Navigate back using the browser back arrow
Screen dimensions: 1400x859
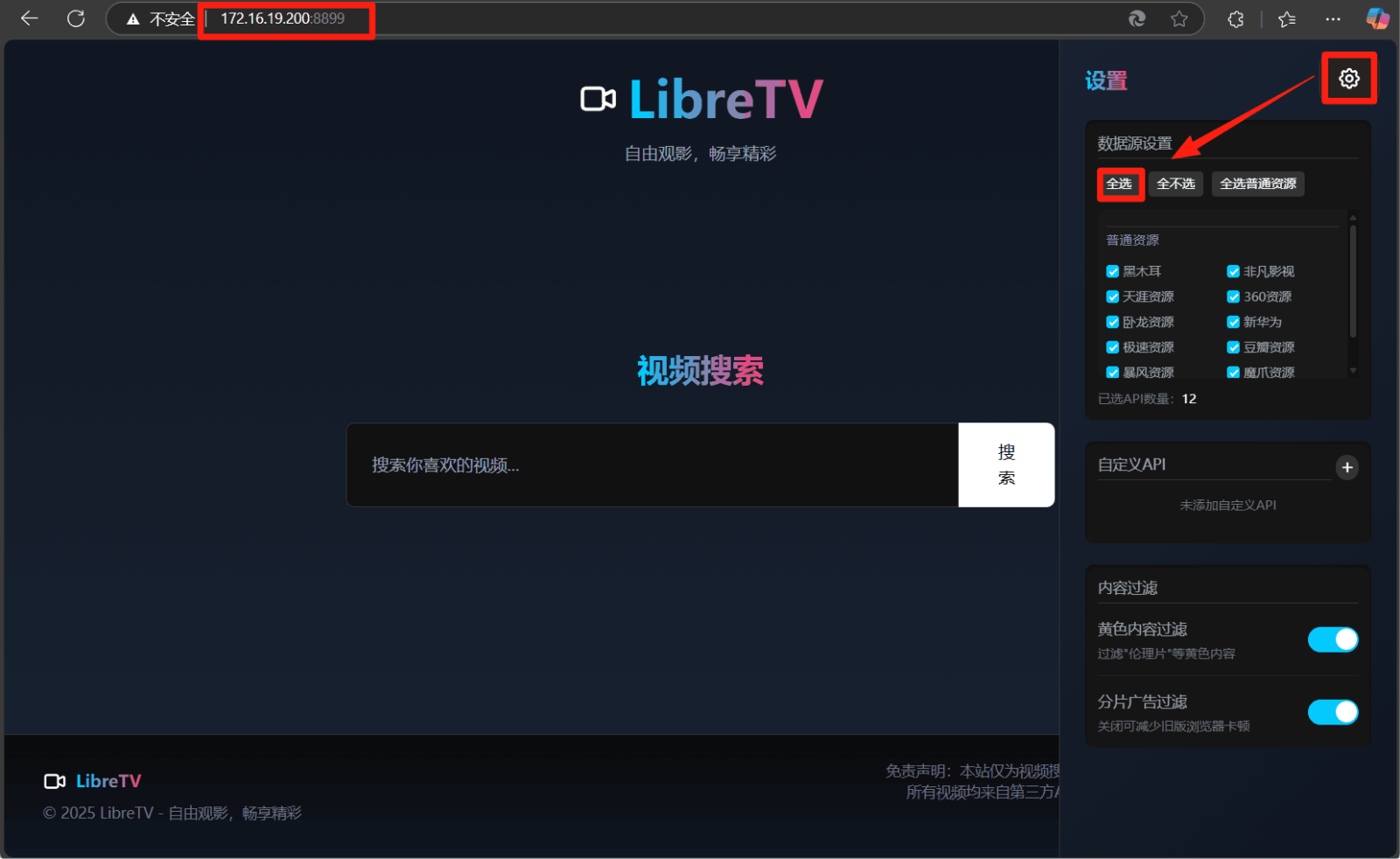click(29, 18)
